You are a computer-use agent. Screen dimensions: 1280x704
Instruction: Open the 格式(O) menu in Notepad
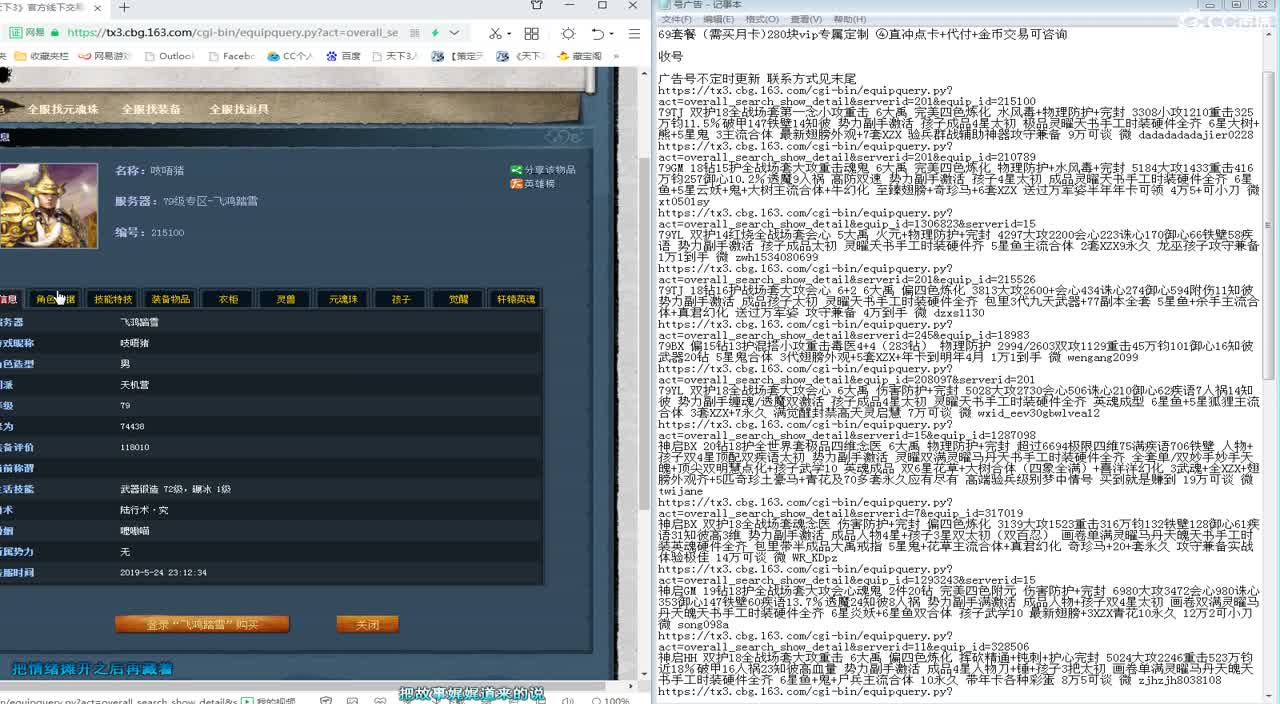(761, 19)
